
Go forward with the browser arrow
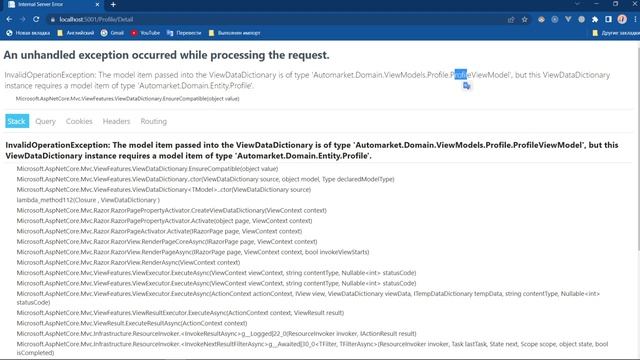tap(22, 19)
